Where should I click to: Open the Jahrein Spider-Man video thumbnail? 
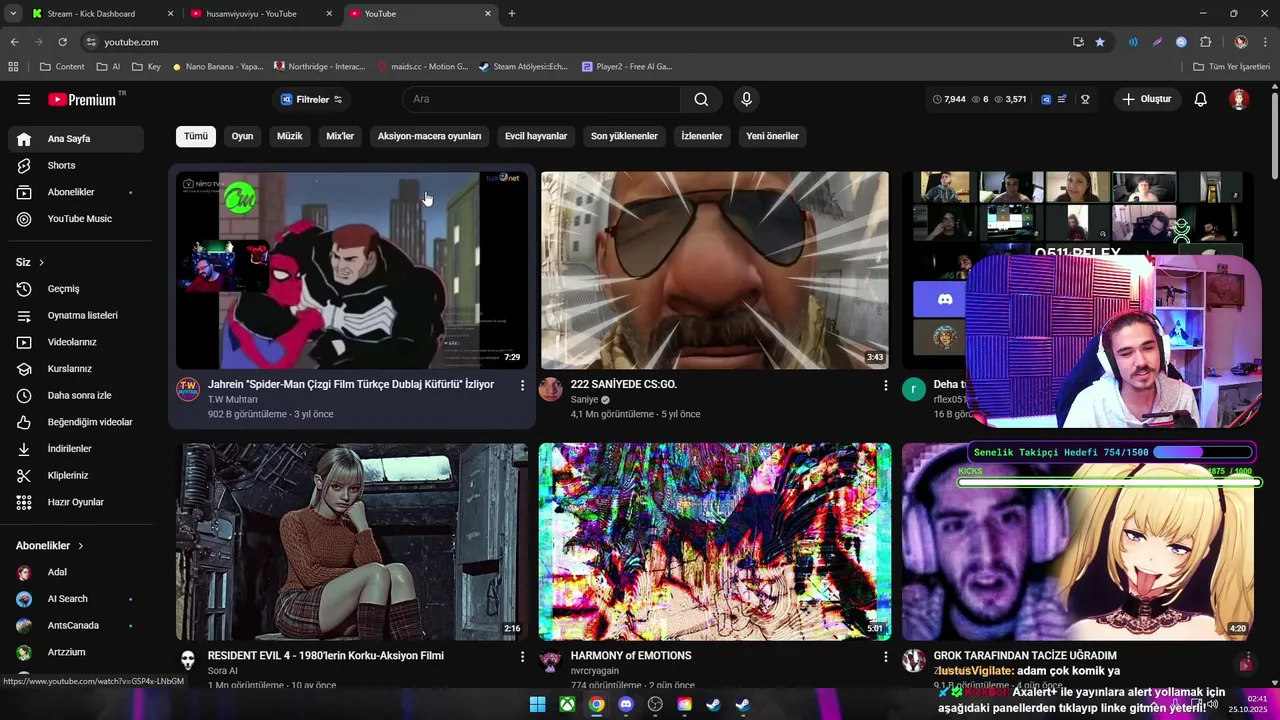click(x=352, y=270)
